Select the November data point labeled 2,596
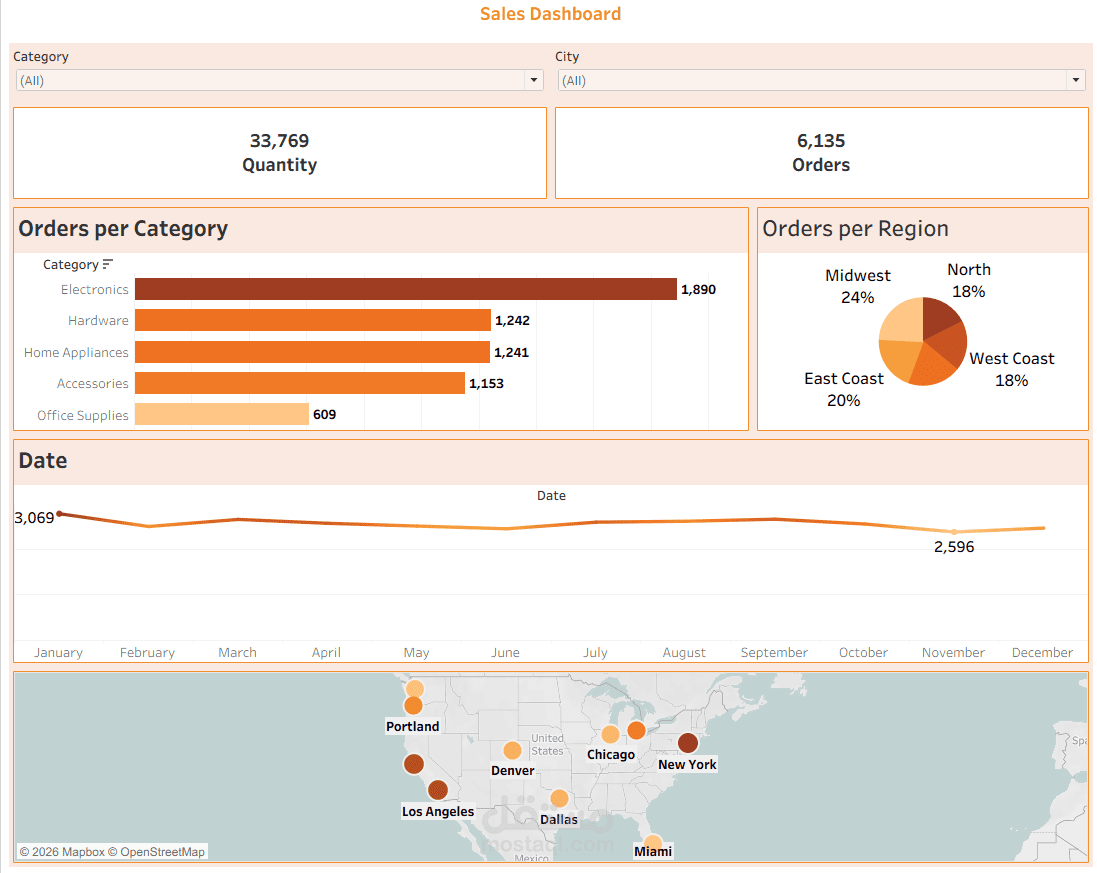The height and width of the screenshot is (873, 1097). (x=953, y=531)
